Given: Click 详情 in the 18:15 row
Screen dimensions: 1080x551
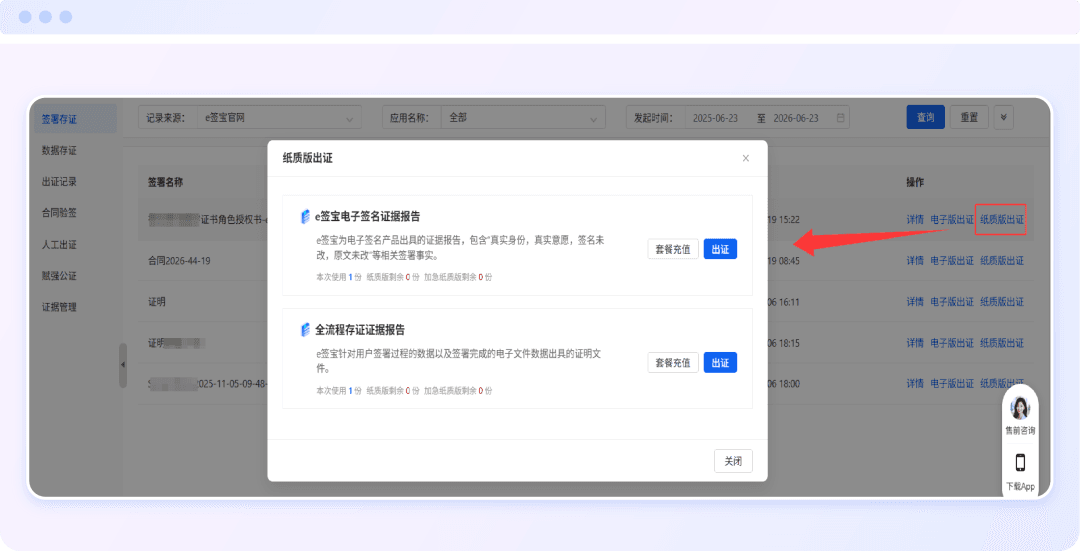Looking at the screenshot, I should coord(915,343).
